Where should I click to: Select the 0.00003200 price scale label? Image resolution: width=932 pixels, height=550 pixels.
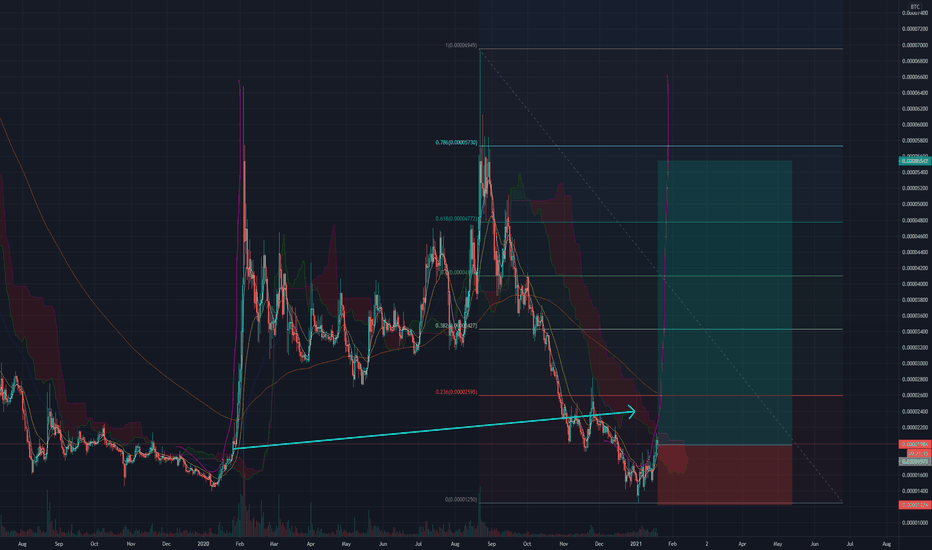[x=915, y=348]
